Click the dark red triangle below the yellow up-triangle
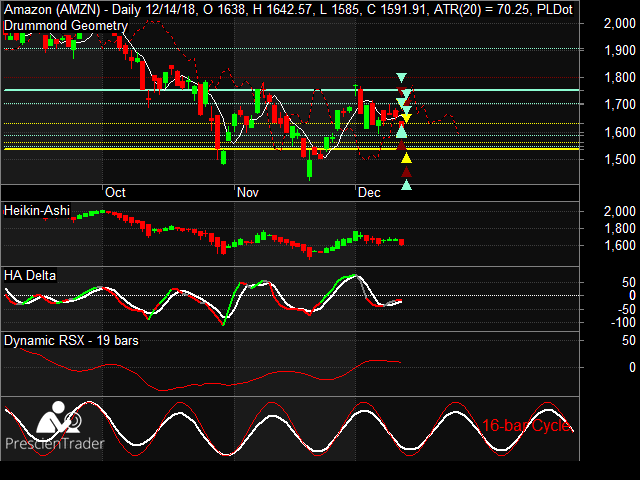This screenshot has width=640, height=480. (406, 172)
